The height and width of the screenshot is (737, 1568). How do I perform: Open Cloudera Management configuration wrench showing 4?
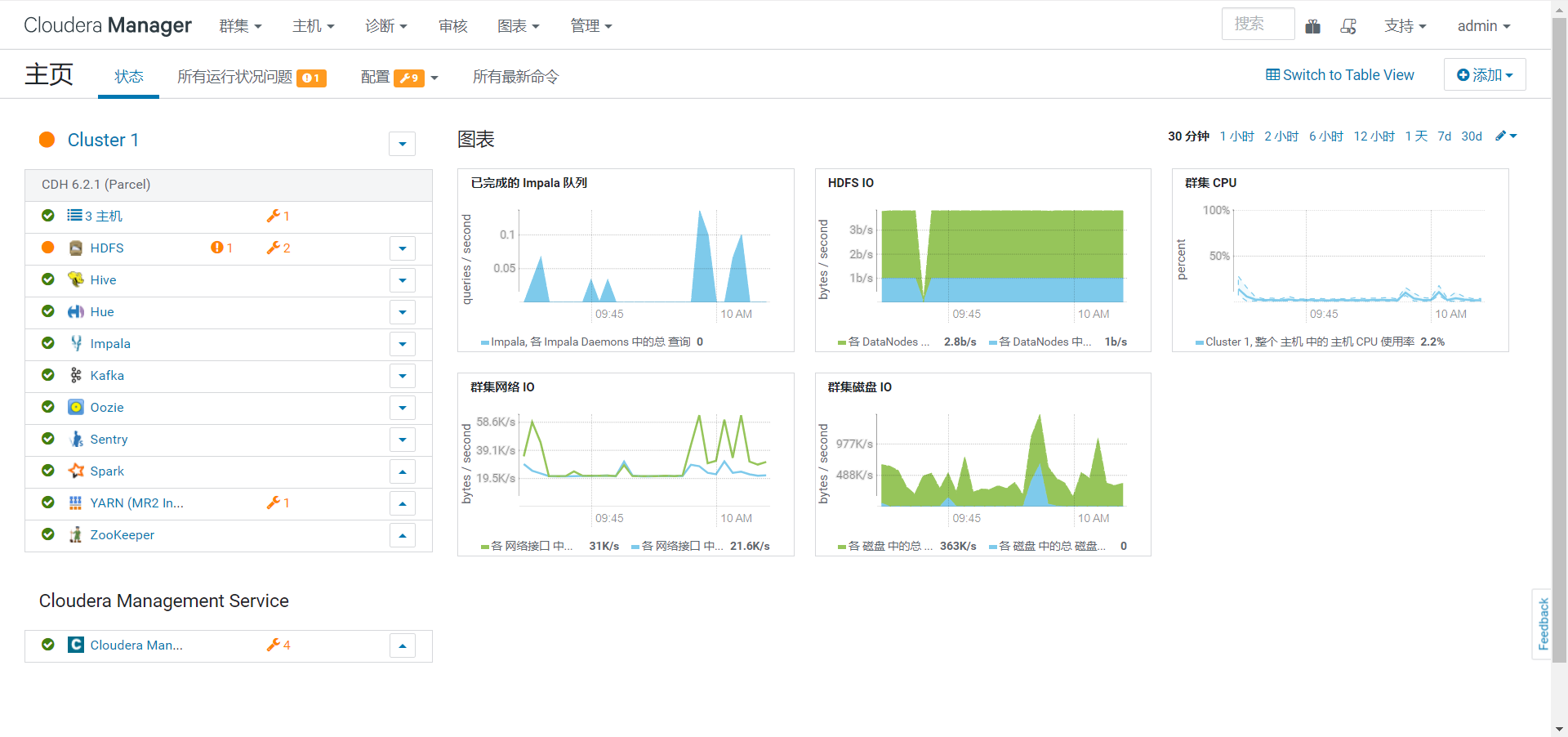tap(278, 645)
